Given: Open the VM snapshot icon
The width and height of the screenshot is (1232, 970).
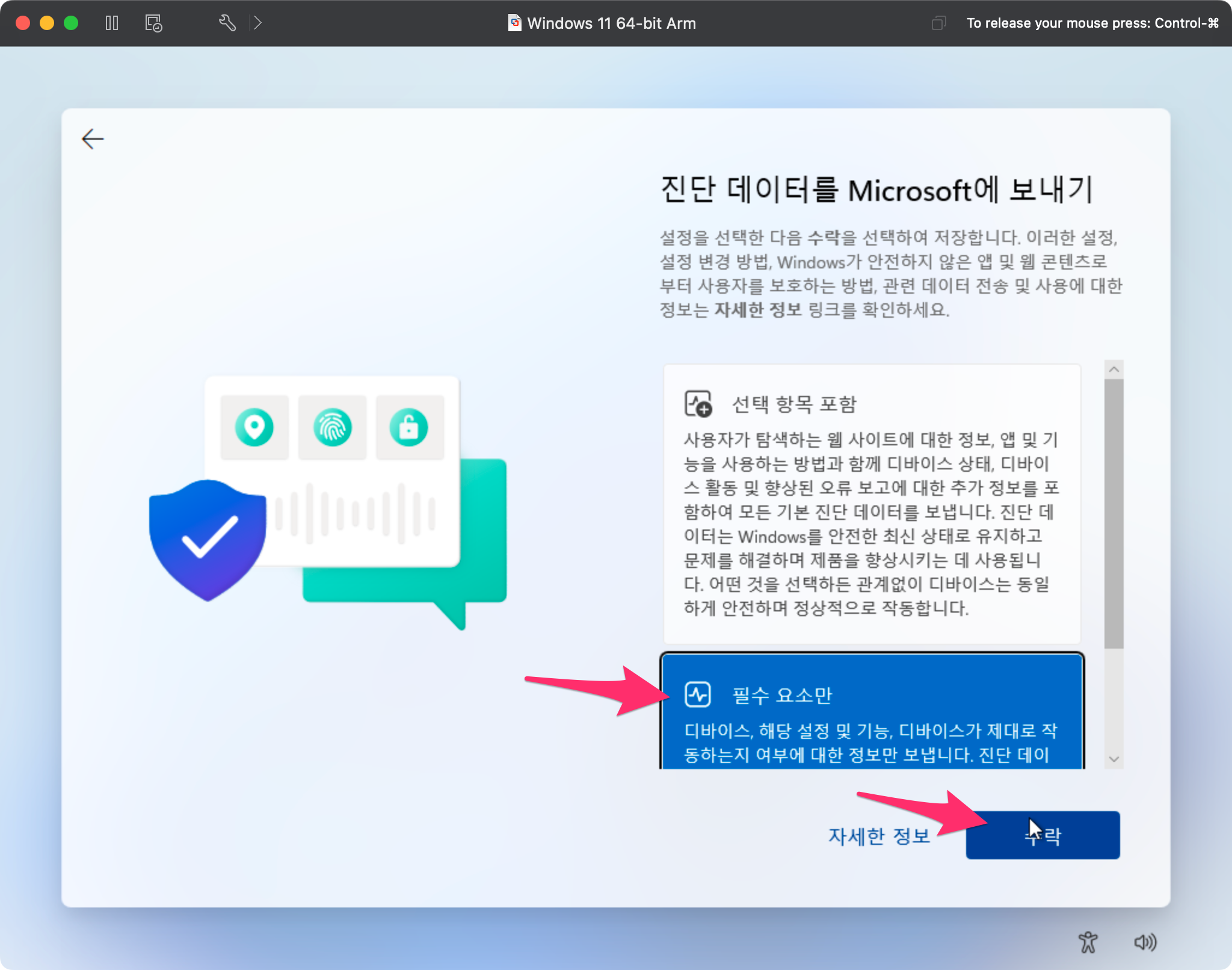Looking at the screenshot, I should 153,23.
